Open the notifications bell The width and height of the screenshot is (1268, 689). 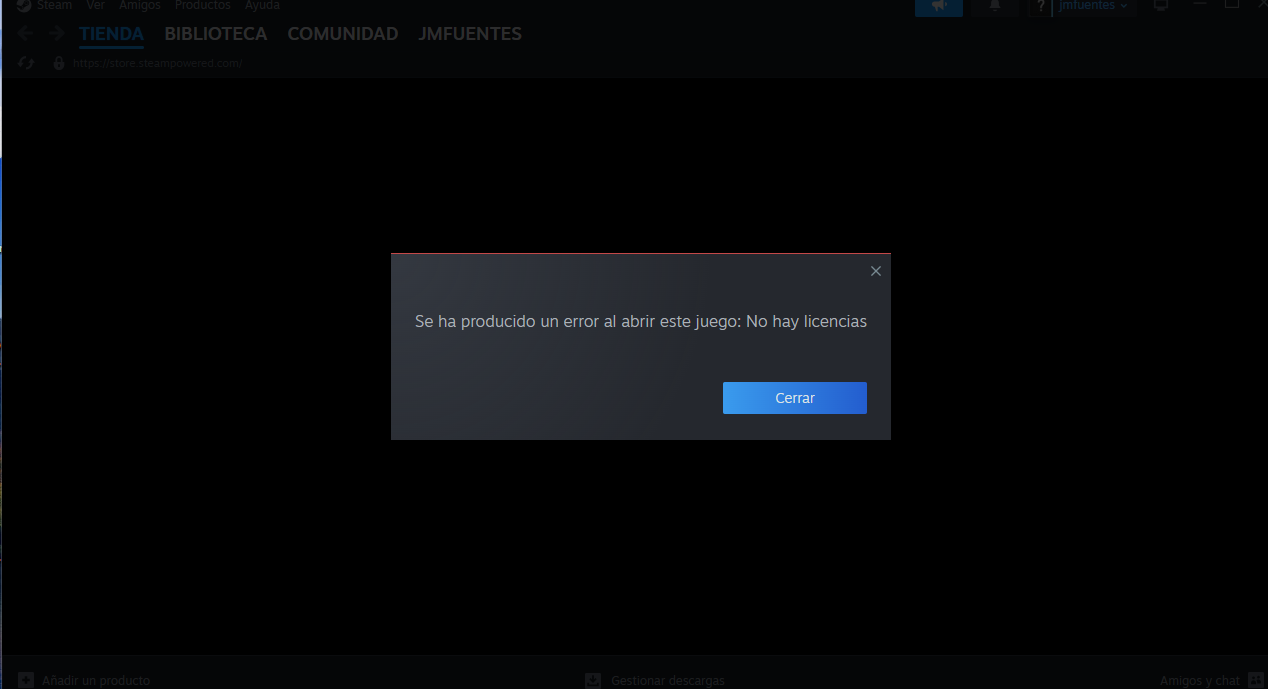(x=994, y=6)
